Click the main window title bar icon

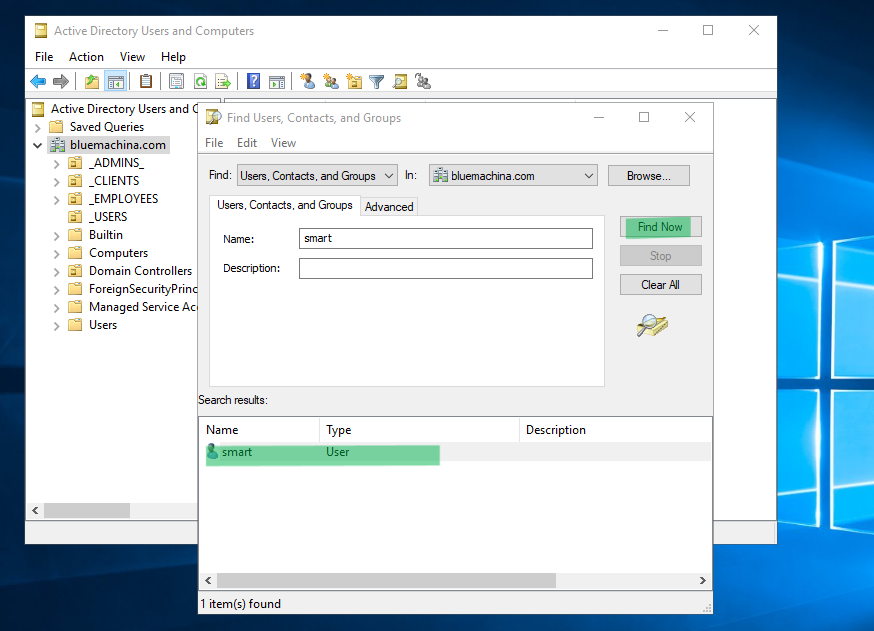41,31
